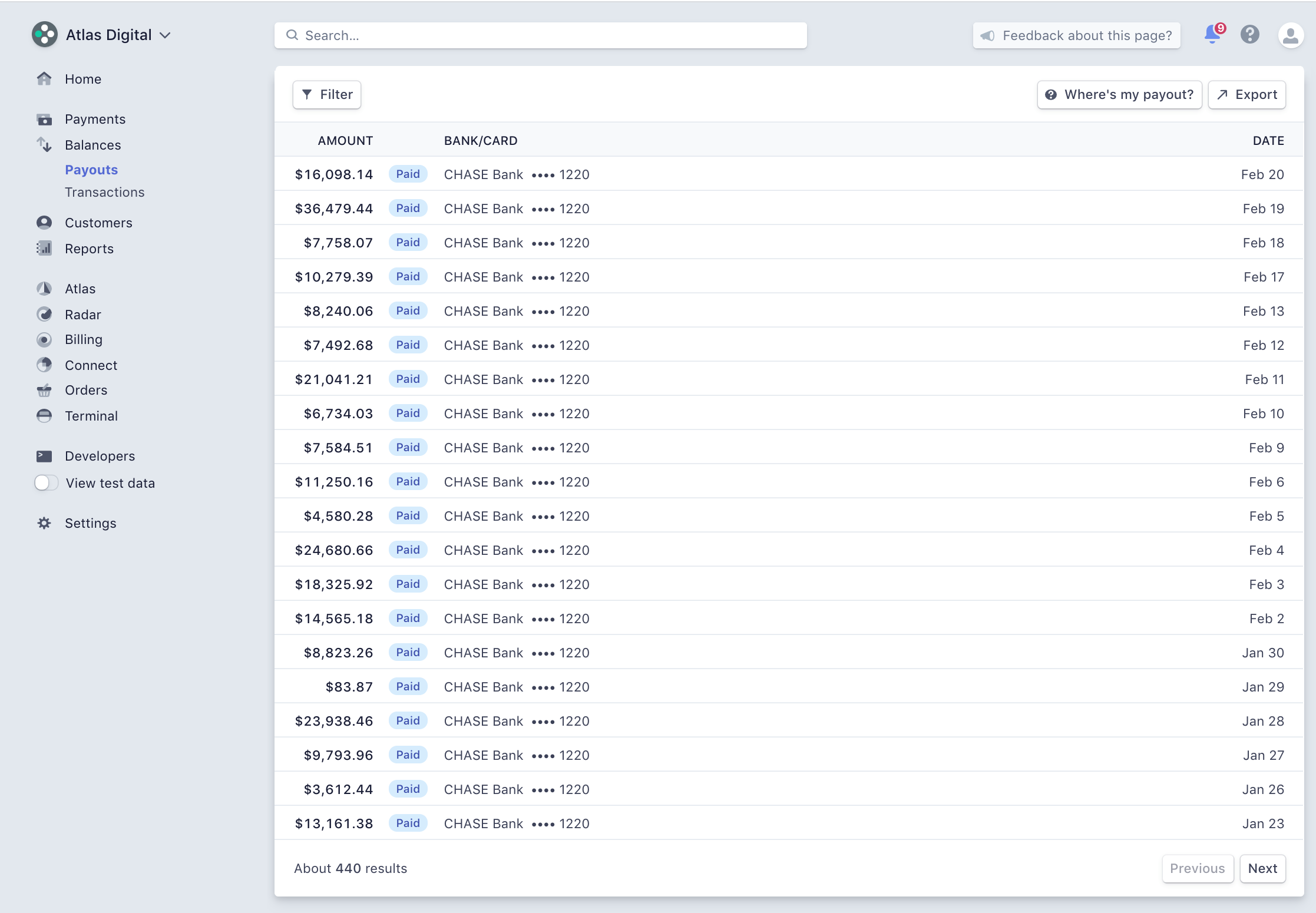
Task: Click the Home house icon
Action: point(44,78)
